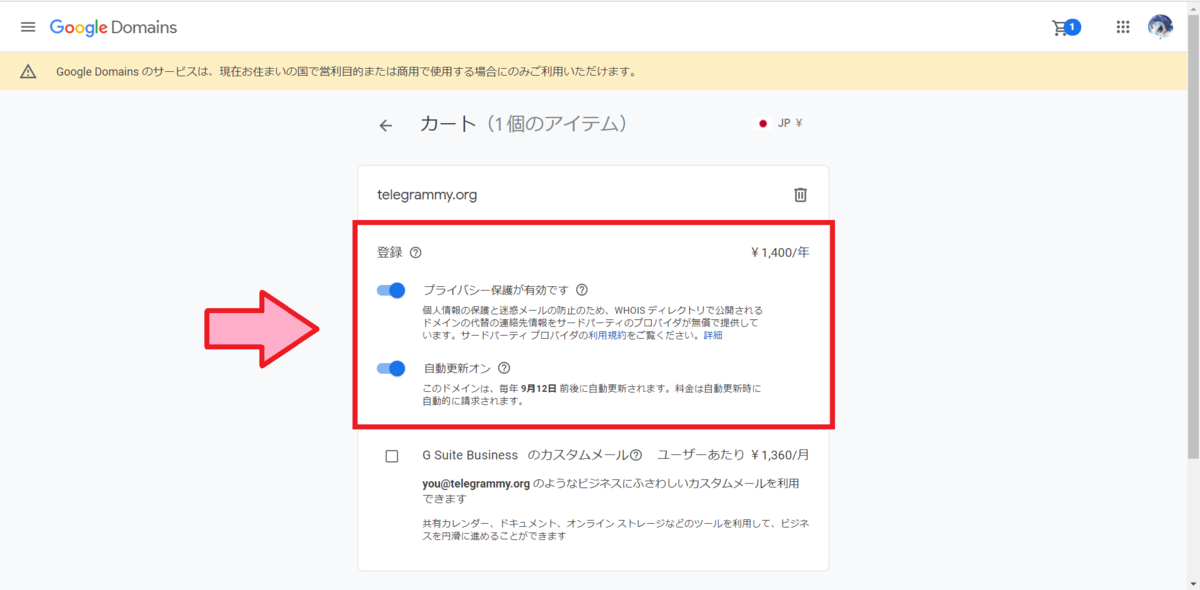This screenshot has width=1200, height=590.
Task: Click the ¥1,400/年 price
Action: (x=780, y=253)
